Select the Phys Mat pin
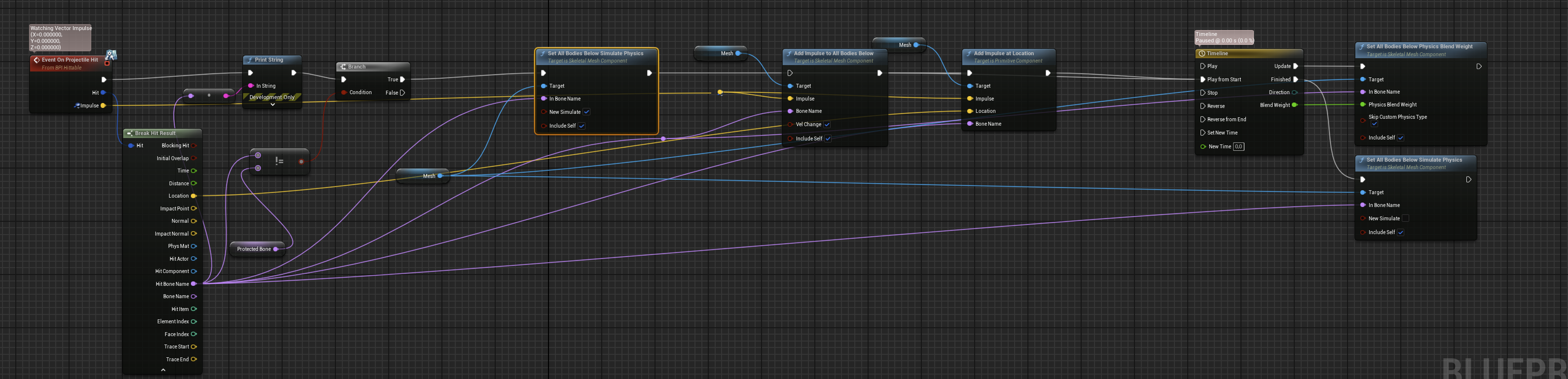Screen dimensions: 1568x379 point(194,246)
